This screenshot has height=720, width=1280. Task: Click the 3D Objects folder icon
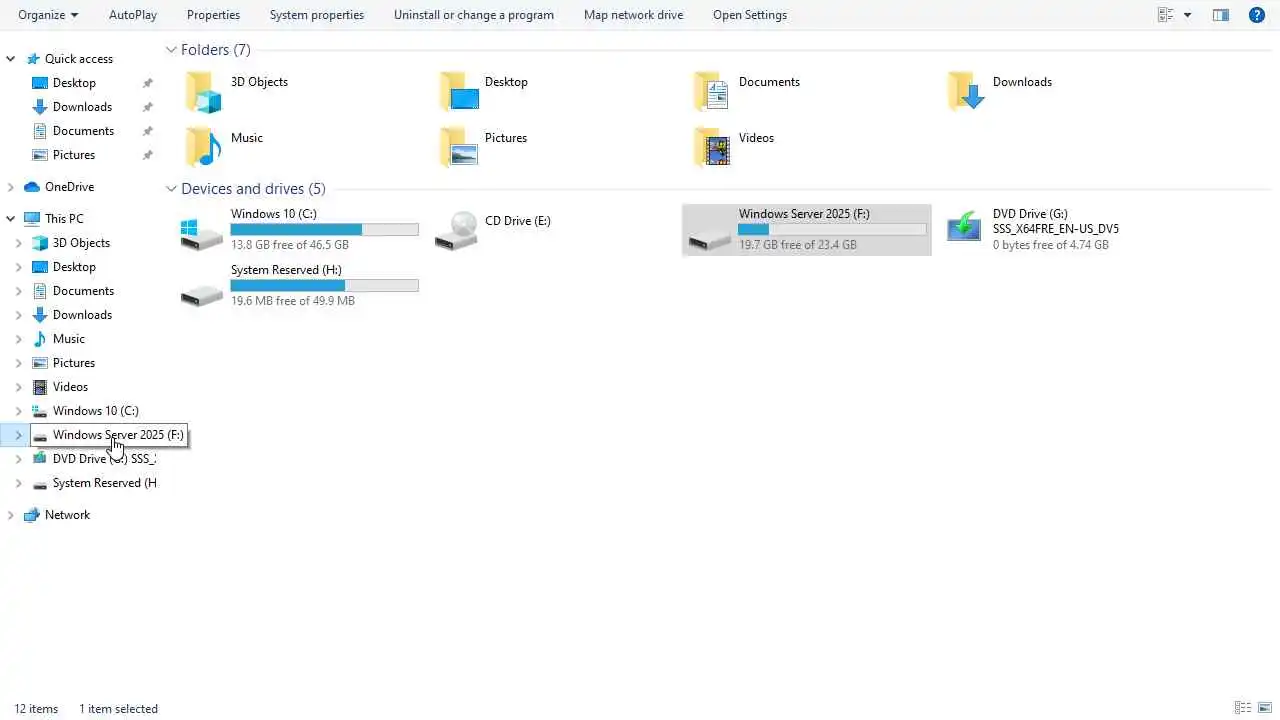[x=203, y=92]
